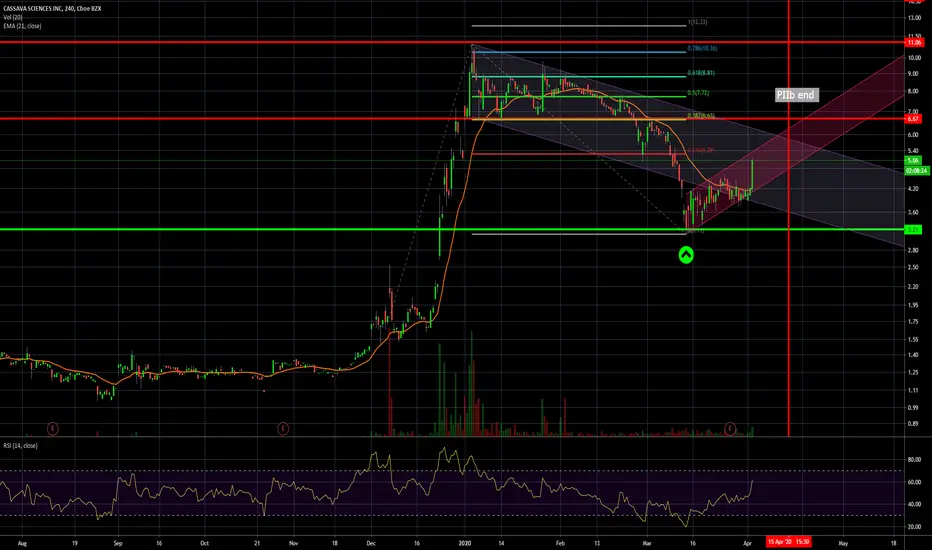Click the 80.00 value on RSI scale
This screenshot has width=932, height=550.
pos(914,460)
